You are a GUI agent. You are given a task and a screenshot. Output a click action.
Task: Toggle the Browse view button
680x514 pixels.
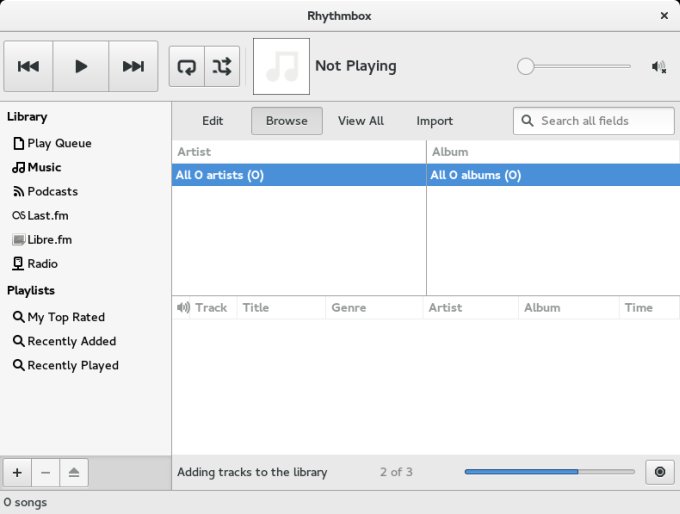click(286, 121)
